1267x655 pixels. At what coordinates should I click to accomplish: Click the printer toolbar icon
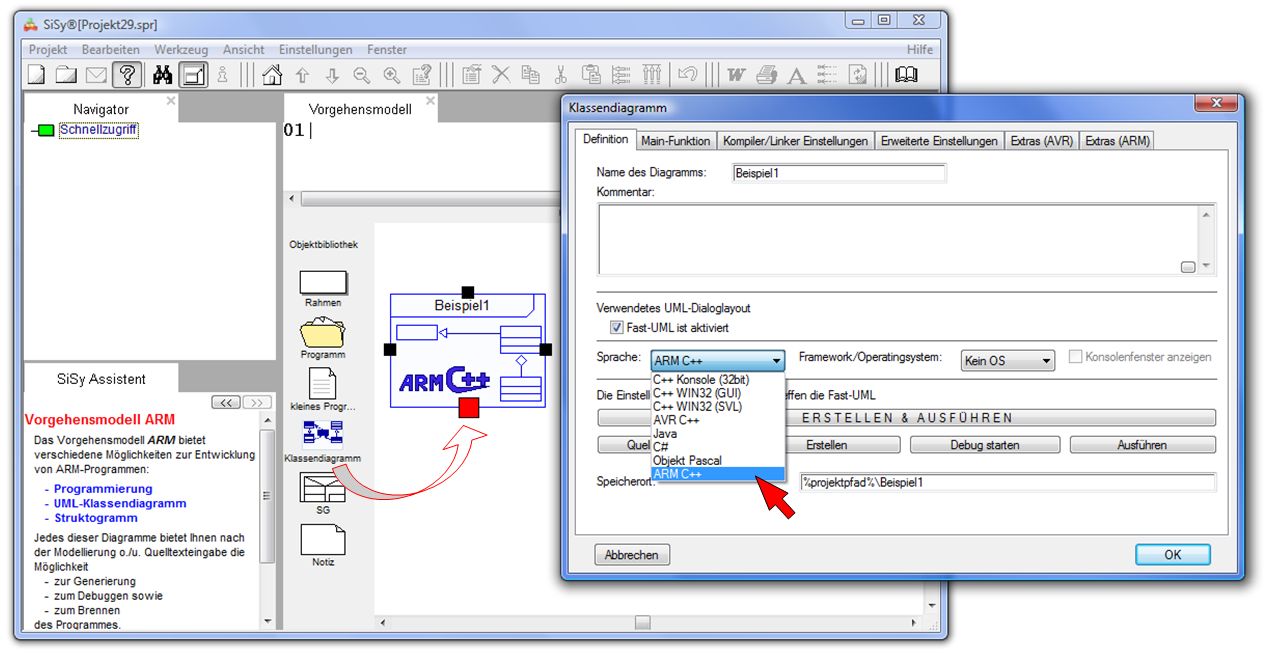tap(767, 75)
